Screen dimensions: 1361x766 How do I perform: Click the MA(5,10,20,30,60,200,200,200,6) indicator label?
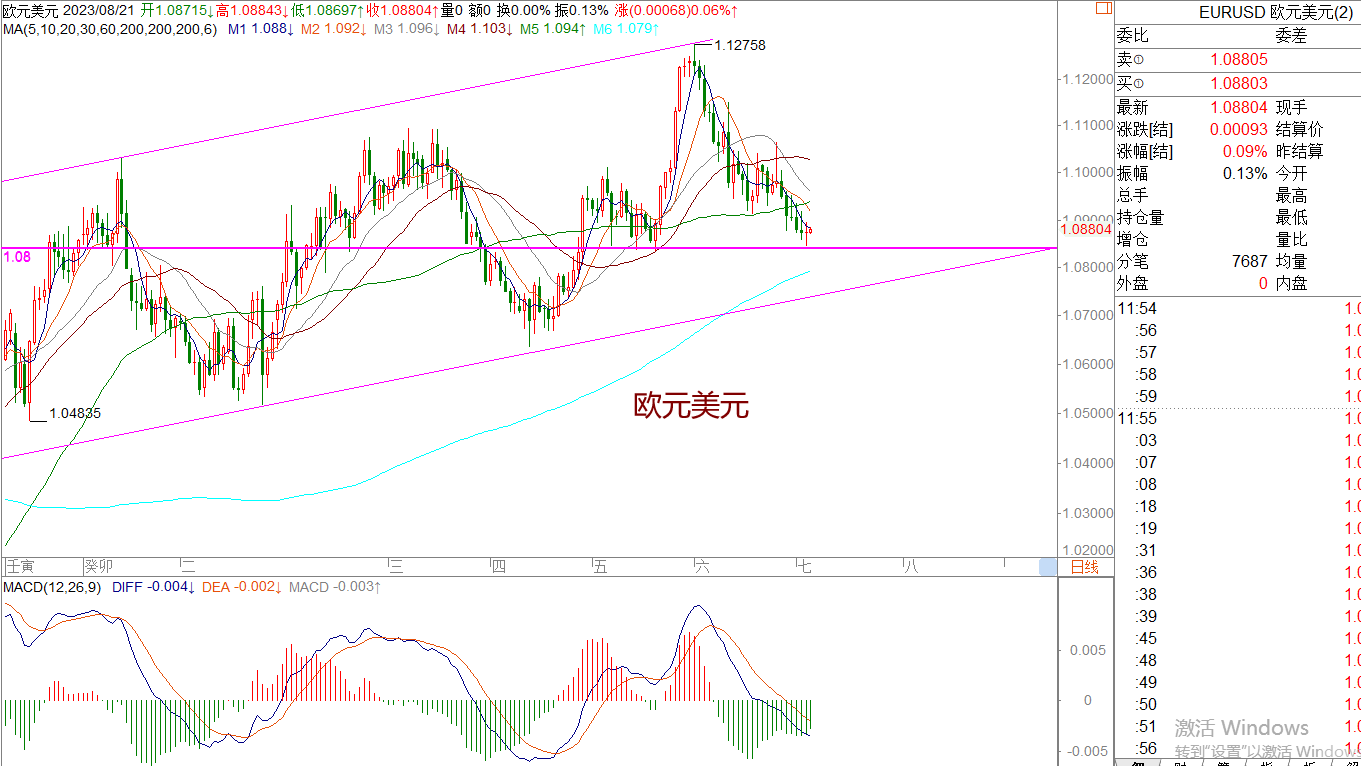coord(109,29)
